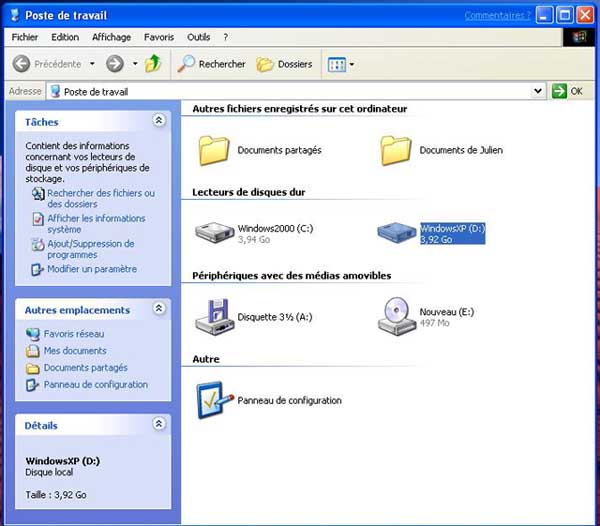Click the Windows flag logo in menu bar
The width and height of the screenshot is (600, 526).
click(579, 37)
